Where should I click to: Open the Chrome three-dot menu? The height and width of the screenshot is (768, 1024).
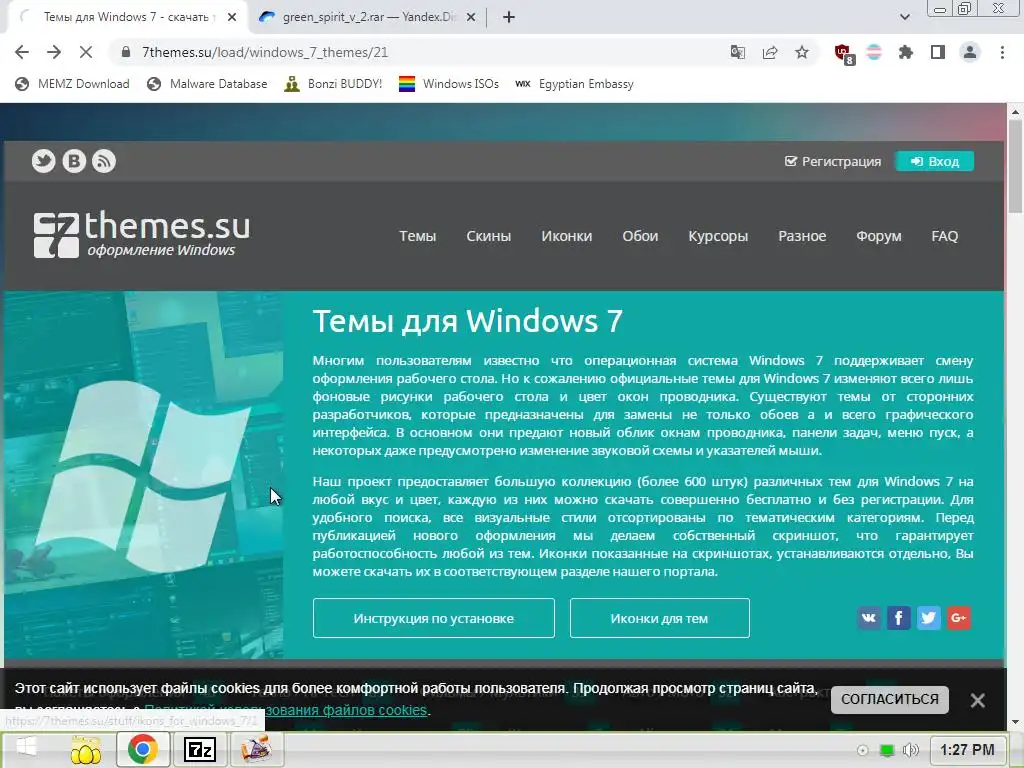tap(1002, 52)
